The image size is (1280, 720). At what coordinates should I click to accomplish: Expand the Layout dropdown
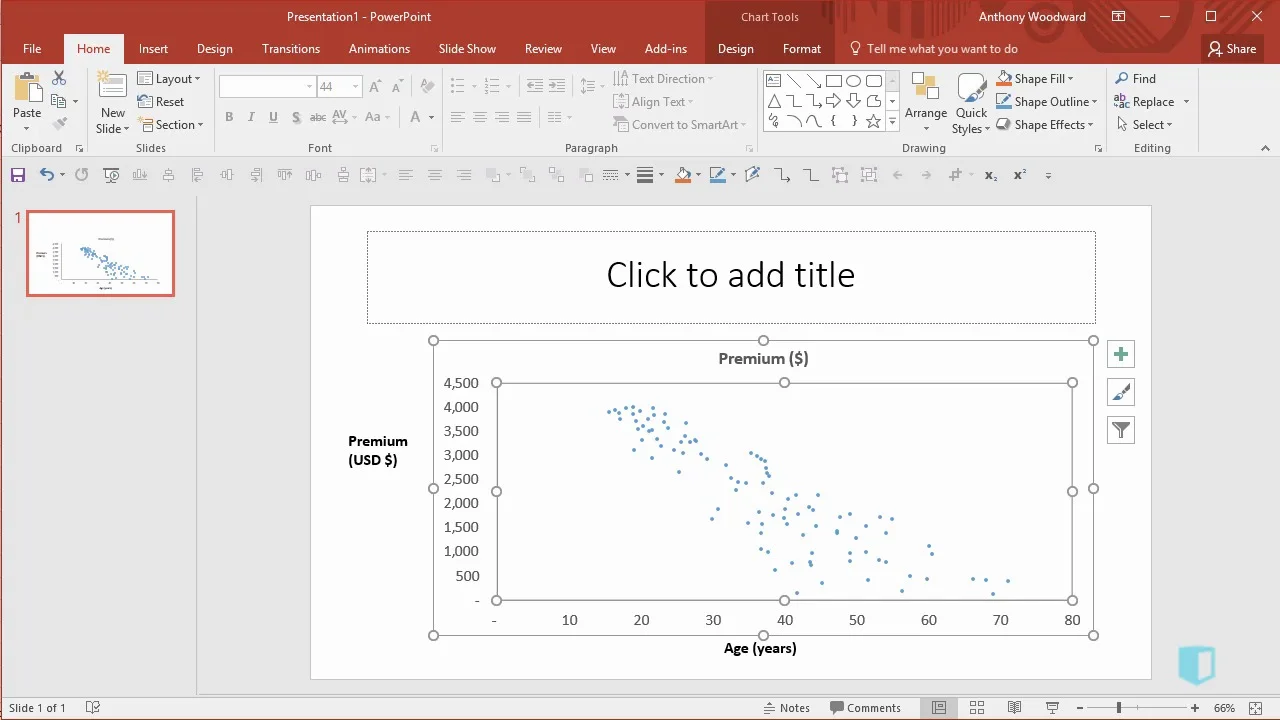[169, 79]
